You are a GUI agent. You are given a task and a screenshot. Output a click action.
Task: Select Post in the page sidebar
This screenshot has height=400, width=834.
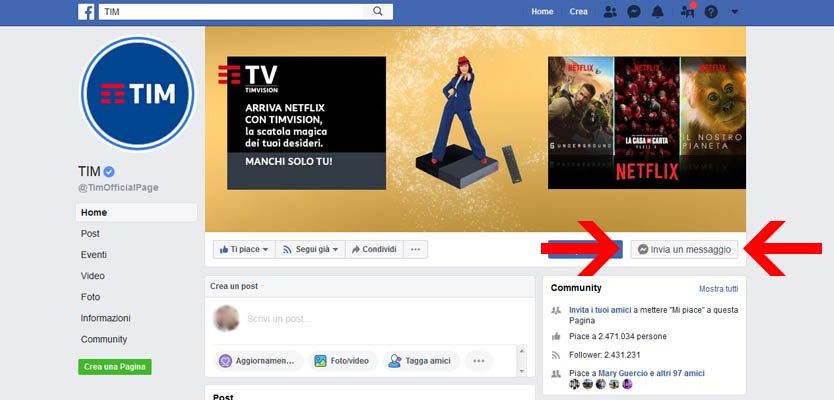tap(90, 234)
